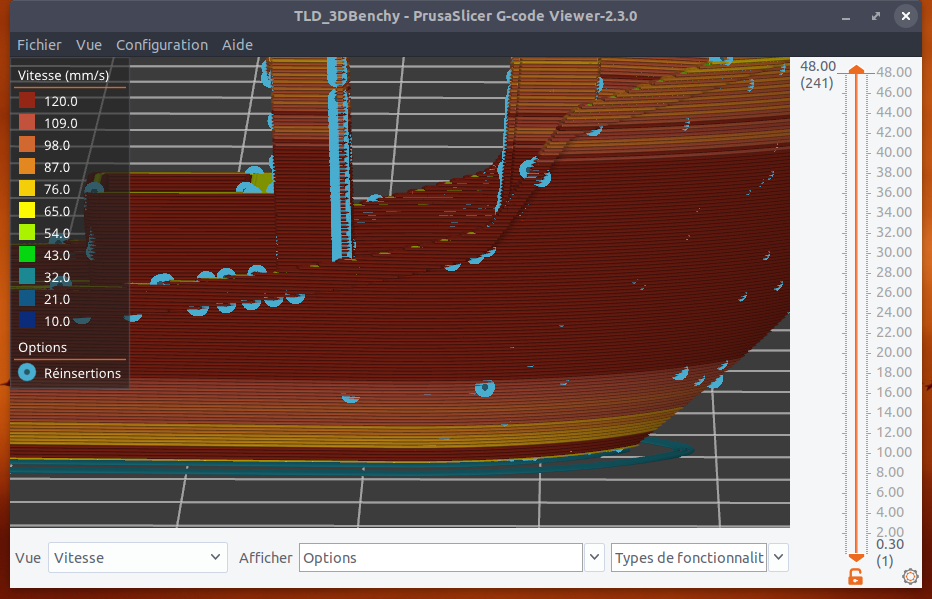Click the 32.0 speed color swatch
This screenshot has width=932, height=599.
[x=27, y=276]
